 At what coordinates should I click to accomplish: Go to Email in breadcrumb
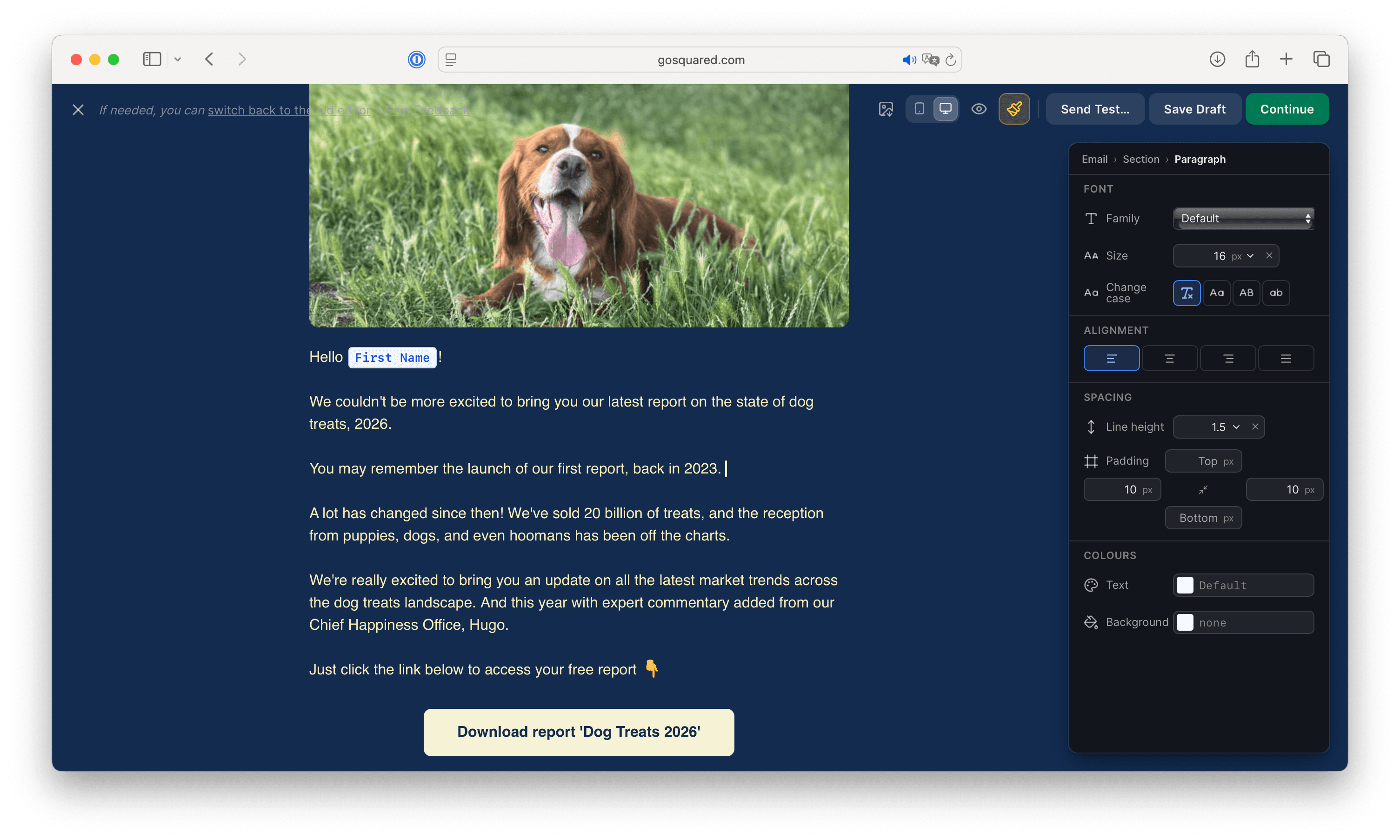[x=1094, y=159]
